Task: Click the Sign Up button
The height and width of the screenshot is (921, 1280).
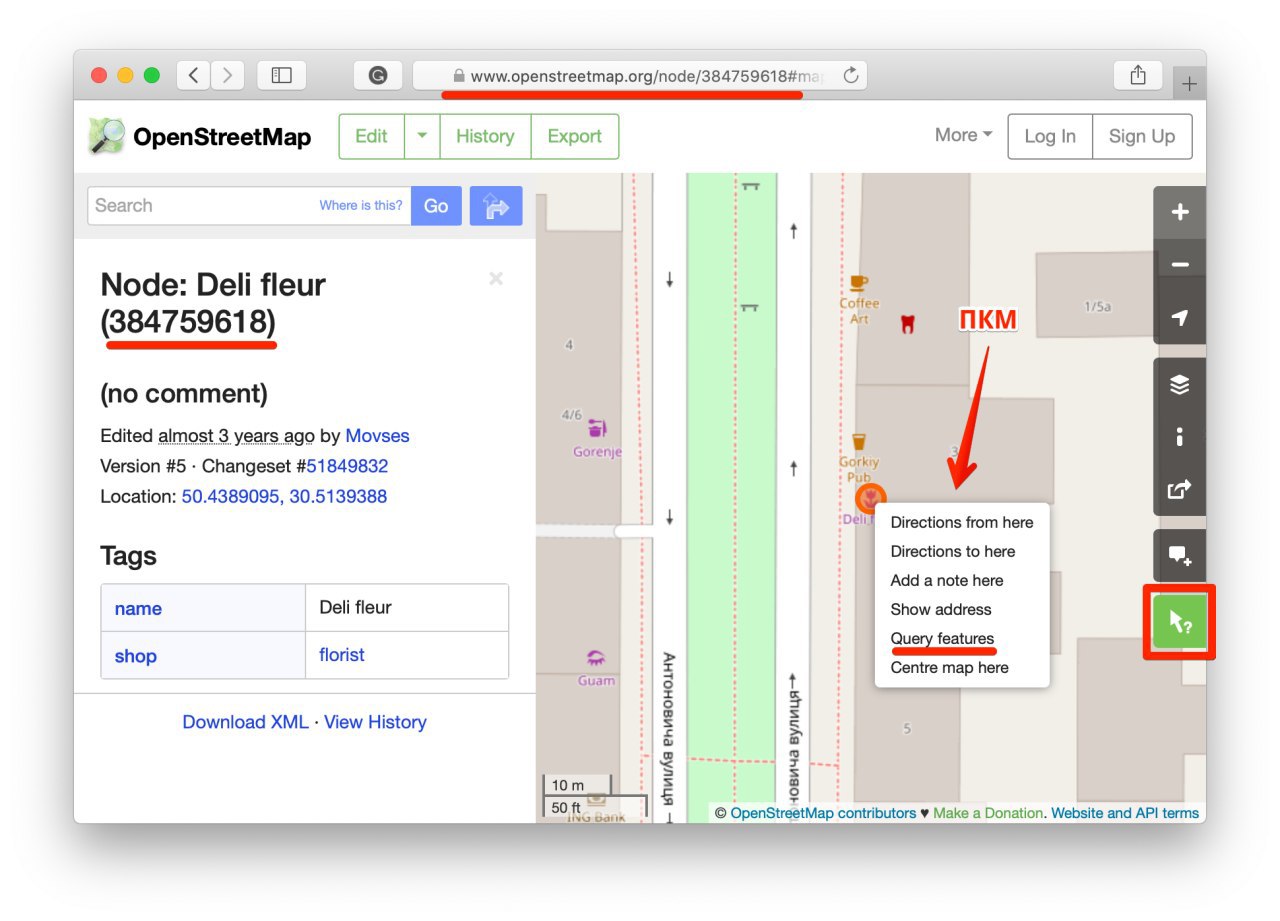Action: (x=1142, y=137)
